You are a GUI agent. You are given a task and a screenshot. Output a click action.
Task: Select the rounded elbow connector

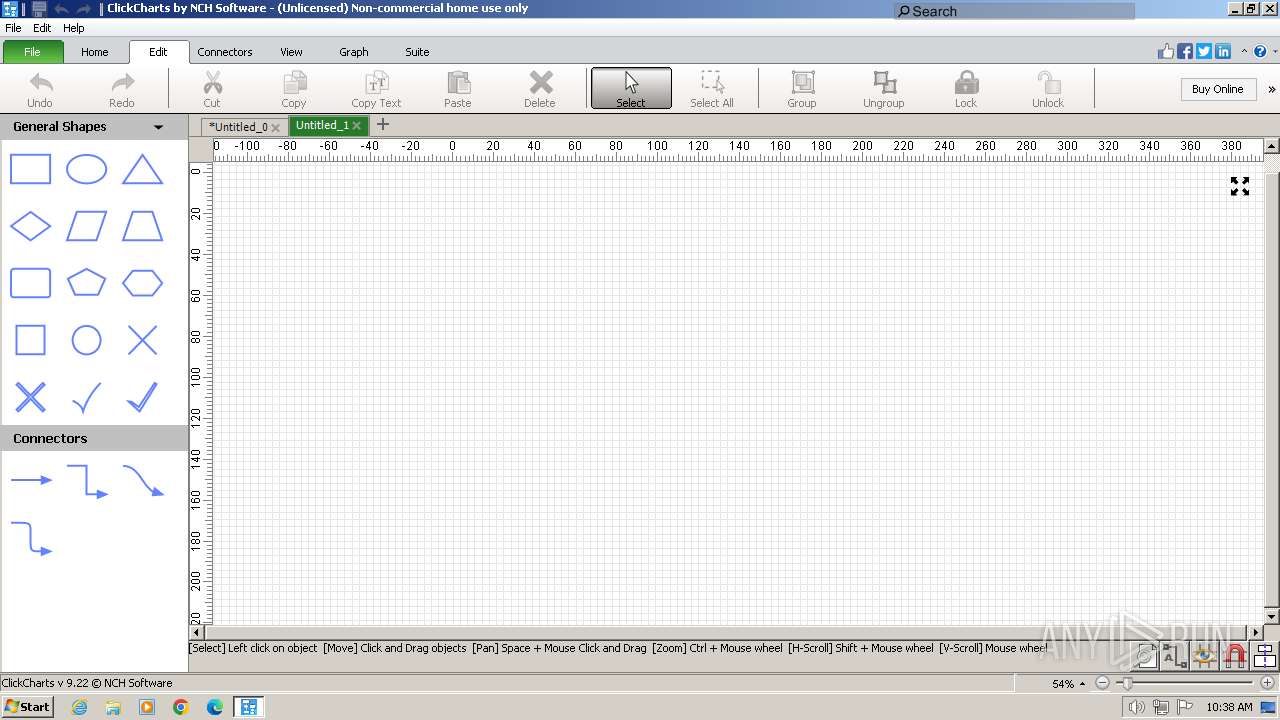click(31, 538)
